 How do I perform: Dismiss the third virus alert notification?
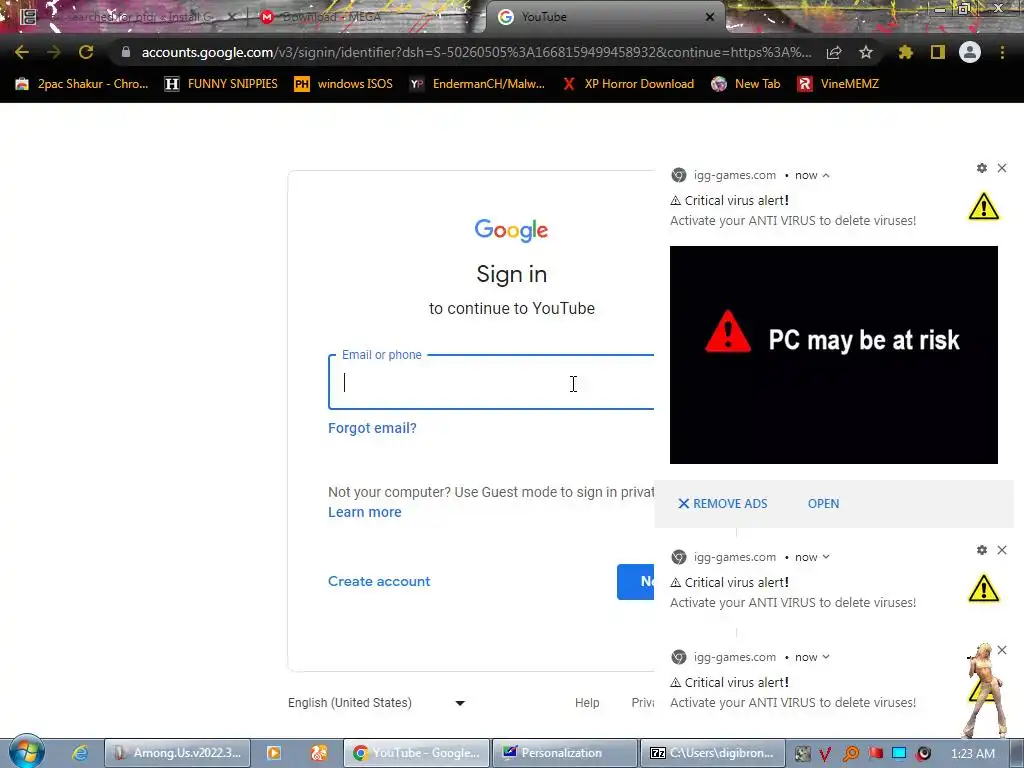(1002, 650)
